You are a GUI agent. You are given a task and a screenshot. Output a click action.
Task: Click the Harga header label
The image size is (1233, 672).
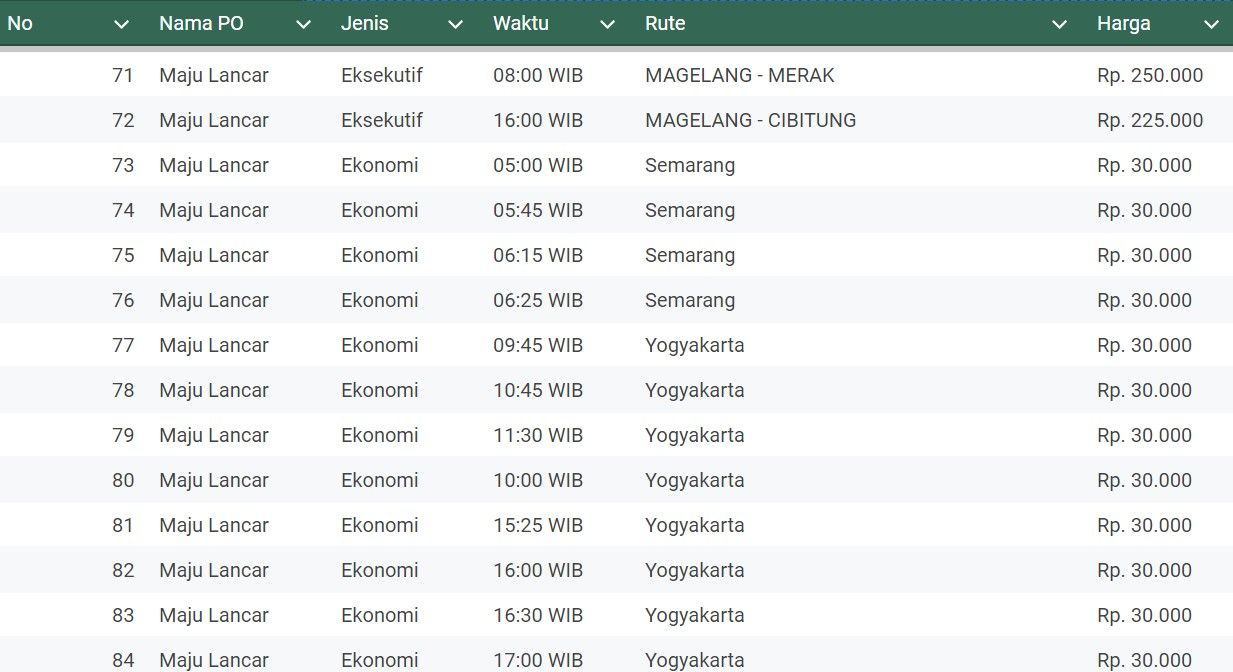tap(1124, 23)
